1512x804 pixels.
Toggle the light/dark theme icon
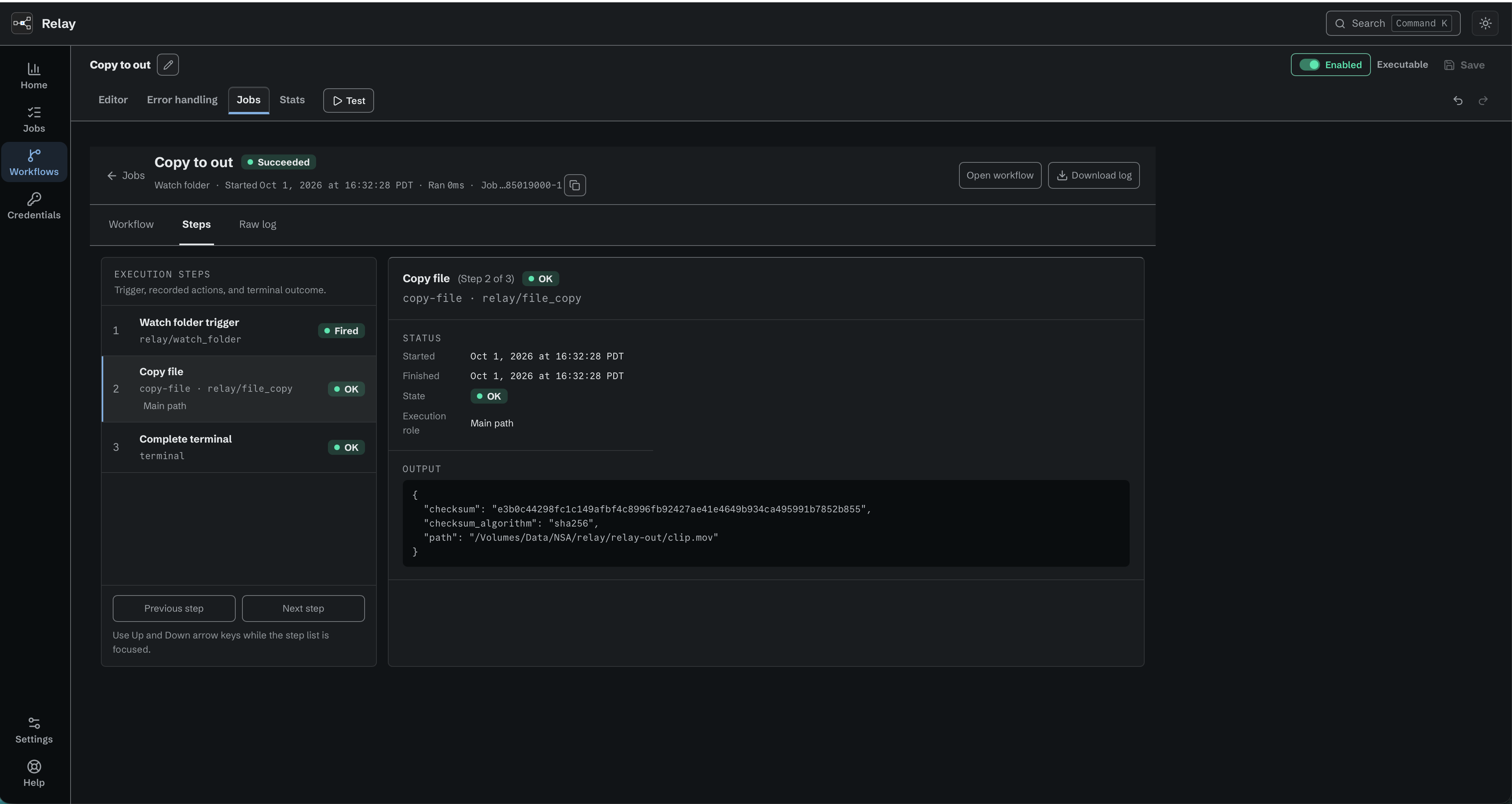[x=1485, y=24]
